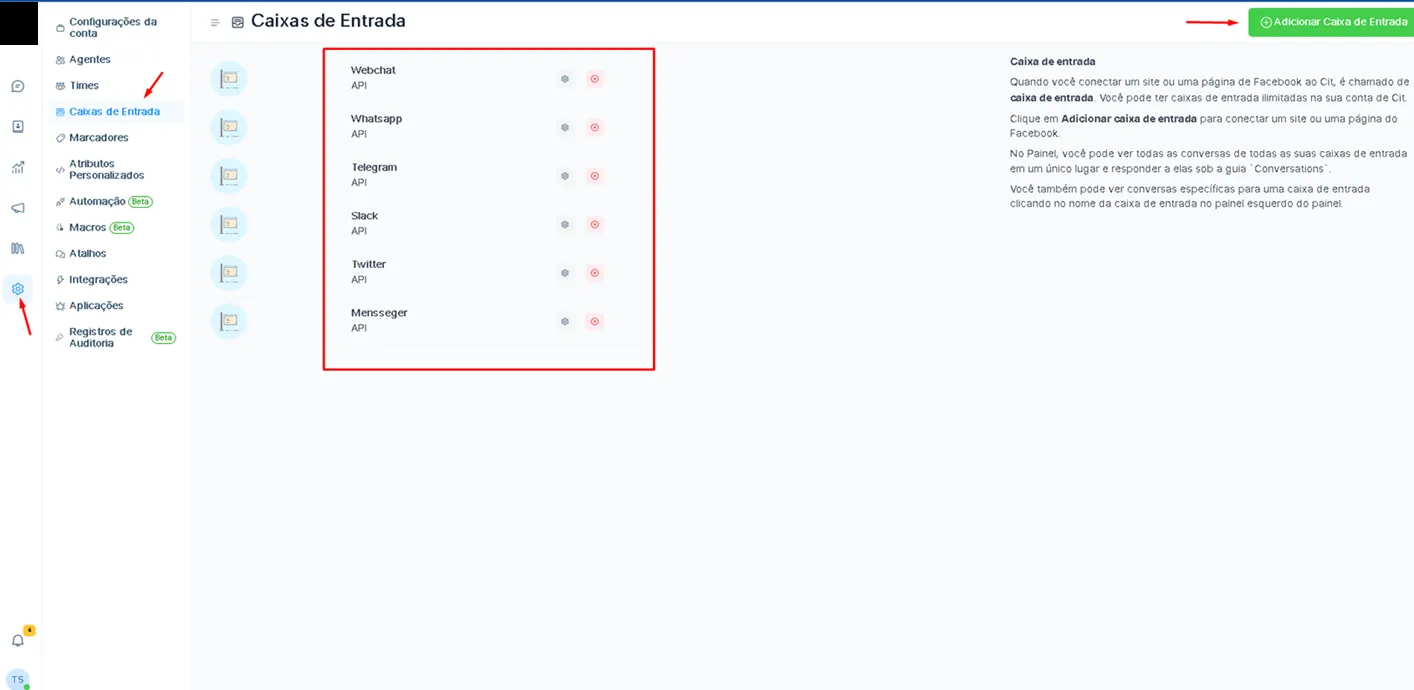Open the TS profile avatar
Viewport: 1414px width, 690px height.
[18, 679]
